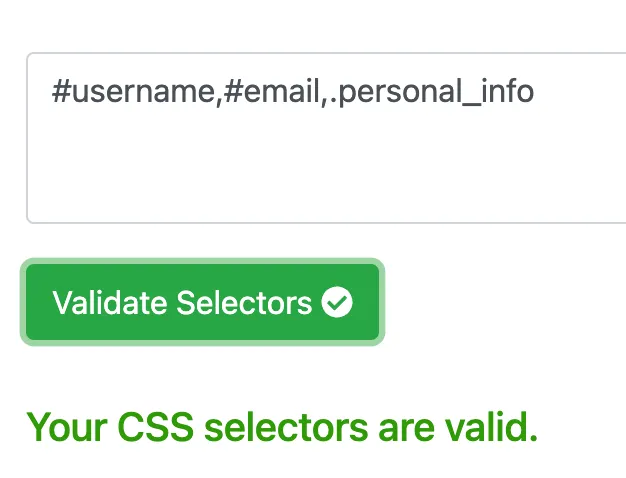Click the 'Your CSS selectors are valid' message
Viewport: 626px width, 478px height.
282,427
